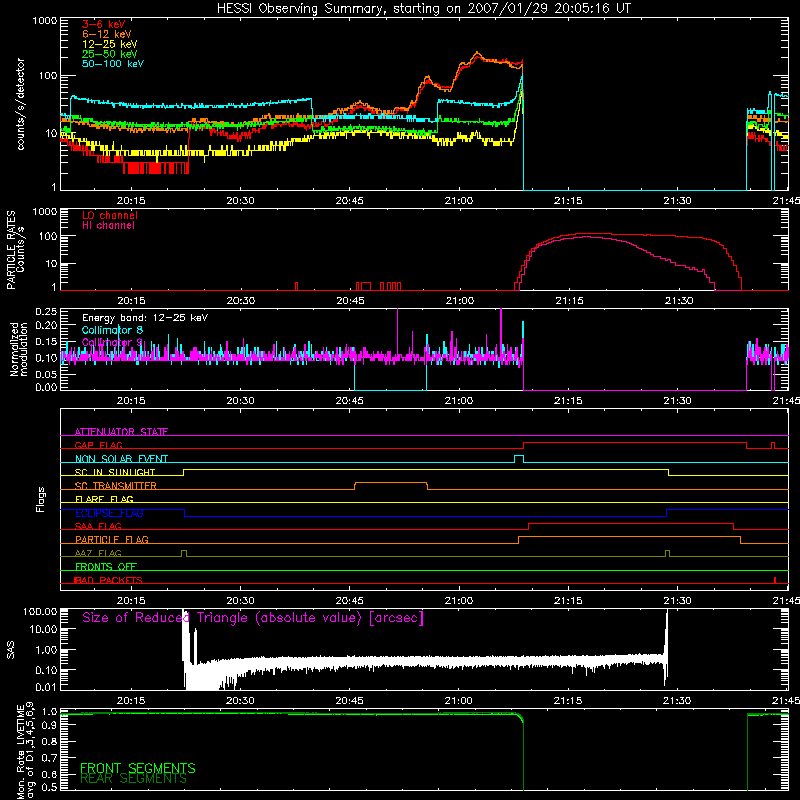800x800 pixels.
Task: Click the vertical 'Flags' axis label
Action: click(41, 499)
